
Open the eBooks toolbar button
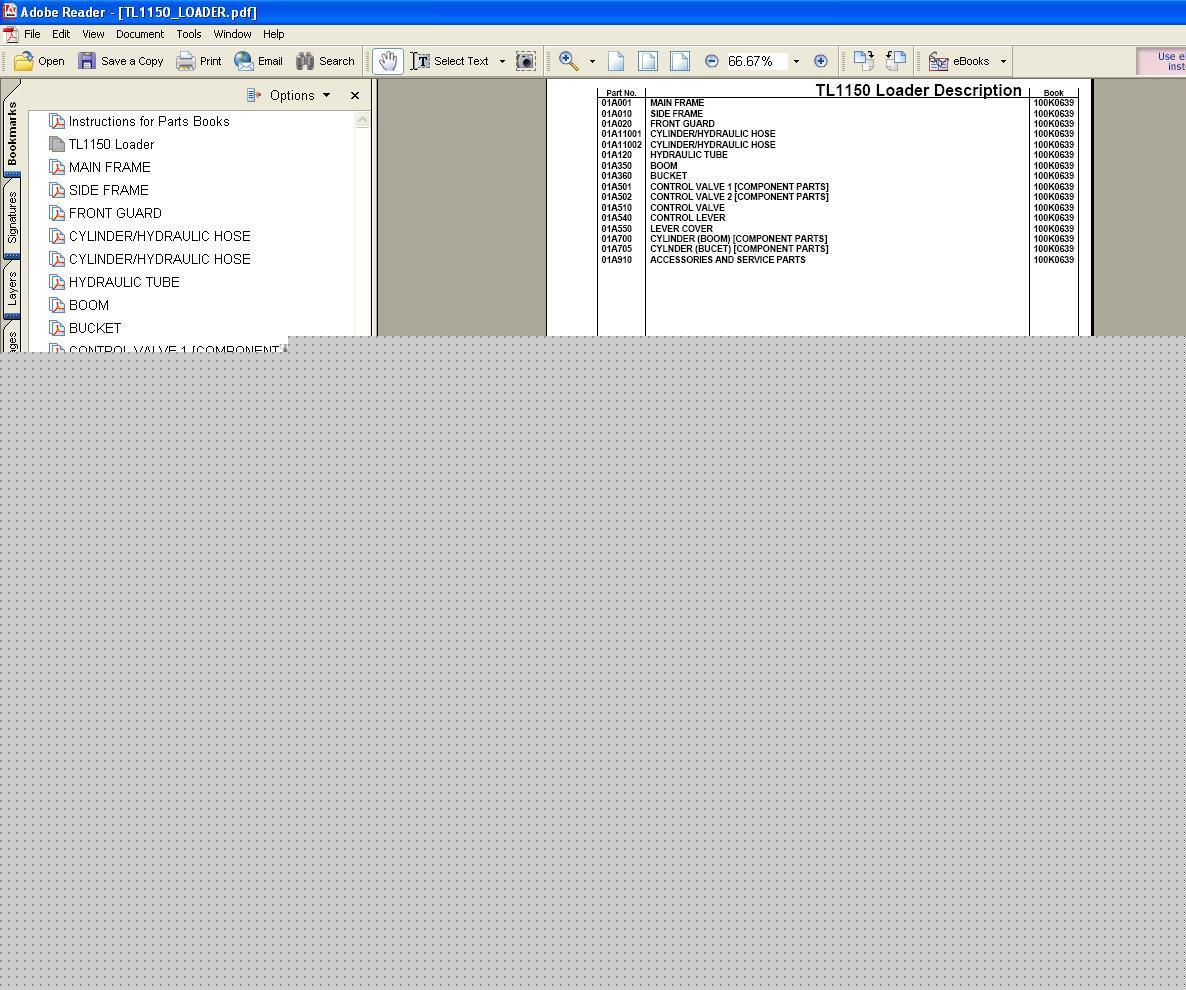(x=959, y=61)
